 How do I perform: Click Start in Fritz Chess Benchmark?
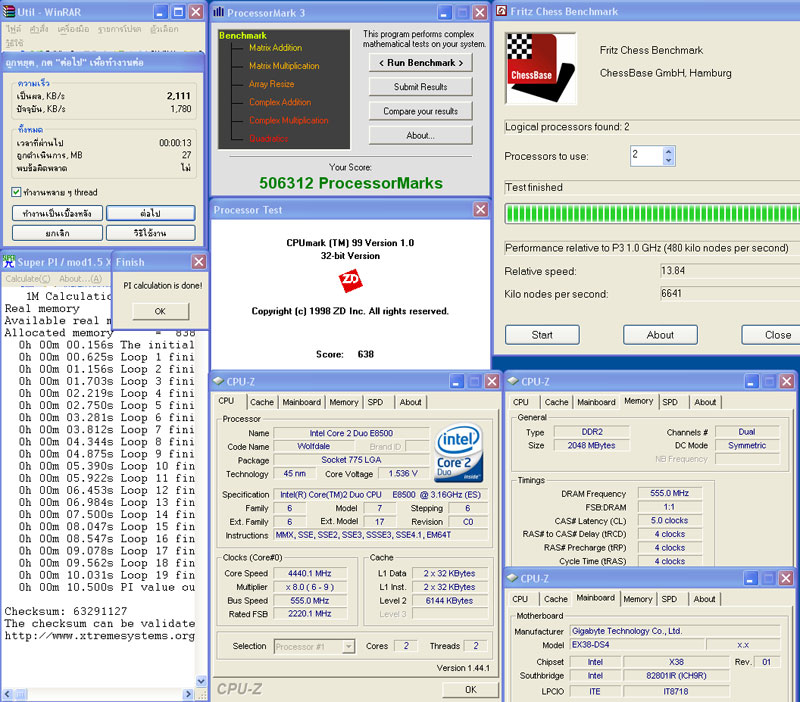(542, 335)
